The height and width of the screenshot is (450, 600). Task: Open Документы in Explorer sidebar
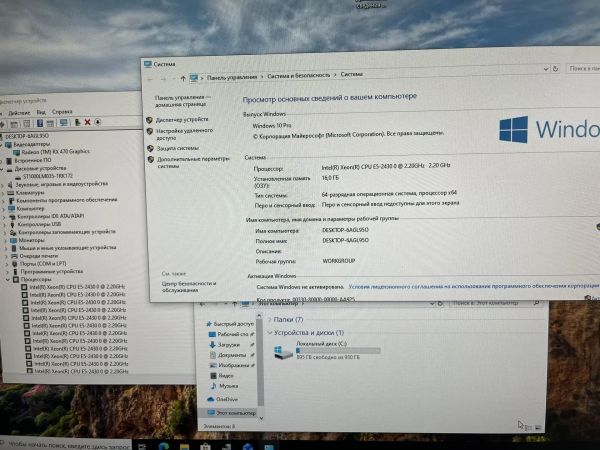pyautogui.click(x=228, y=355)
